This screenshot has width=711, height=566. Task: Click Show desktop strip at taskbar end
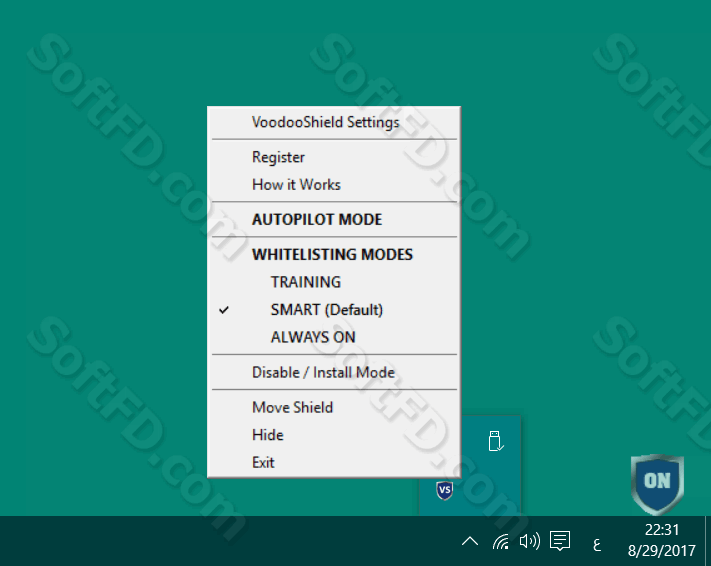click(708, 541)
